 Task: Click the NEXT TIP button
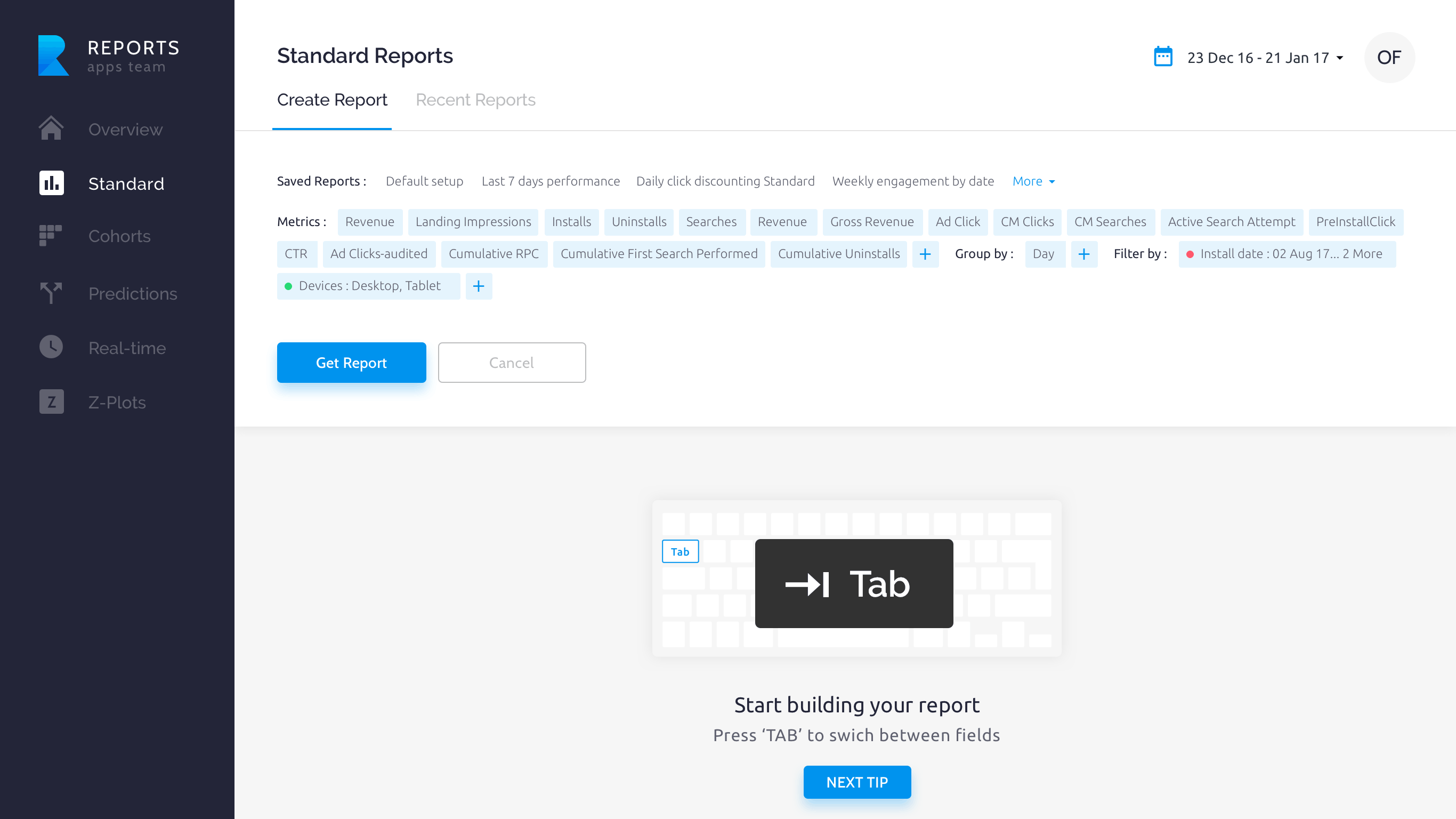[x=857, y=782]
